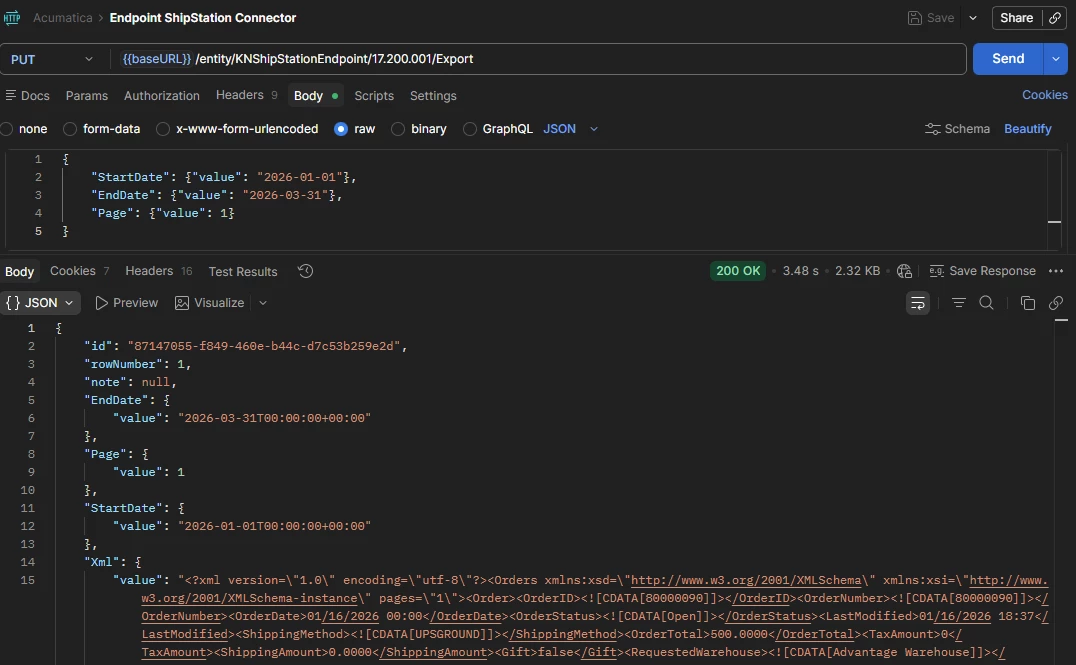Open the request Body tab
Image resolution: width=1076 pixels, height=665 pixels.
point(316,95)
